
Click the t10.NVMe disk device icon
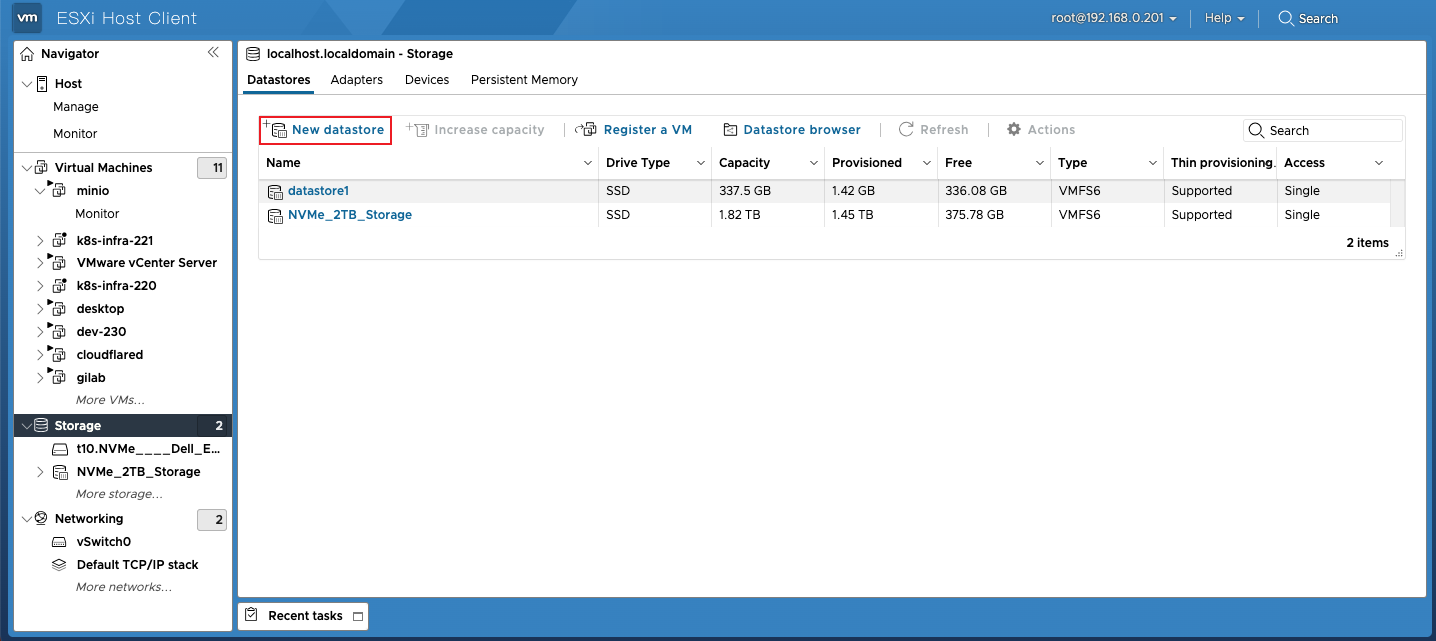tap(60, 450)
